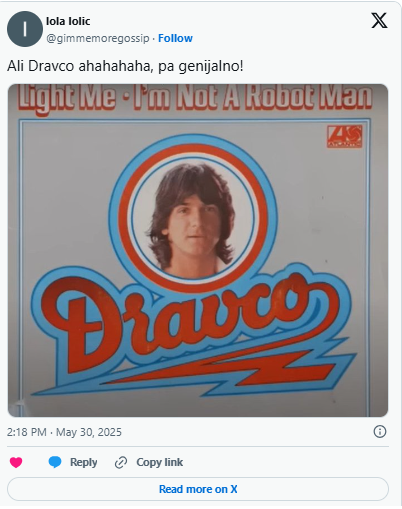Click the Copy link button
Viewport: 402px width, 509px height.
159,462
